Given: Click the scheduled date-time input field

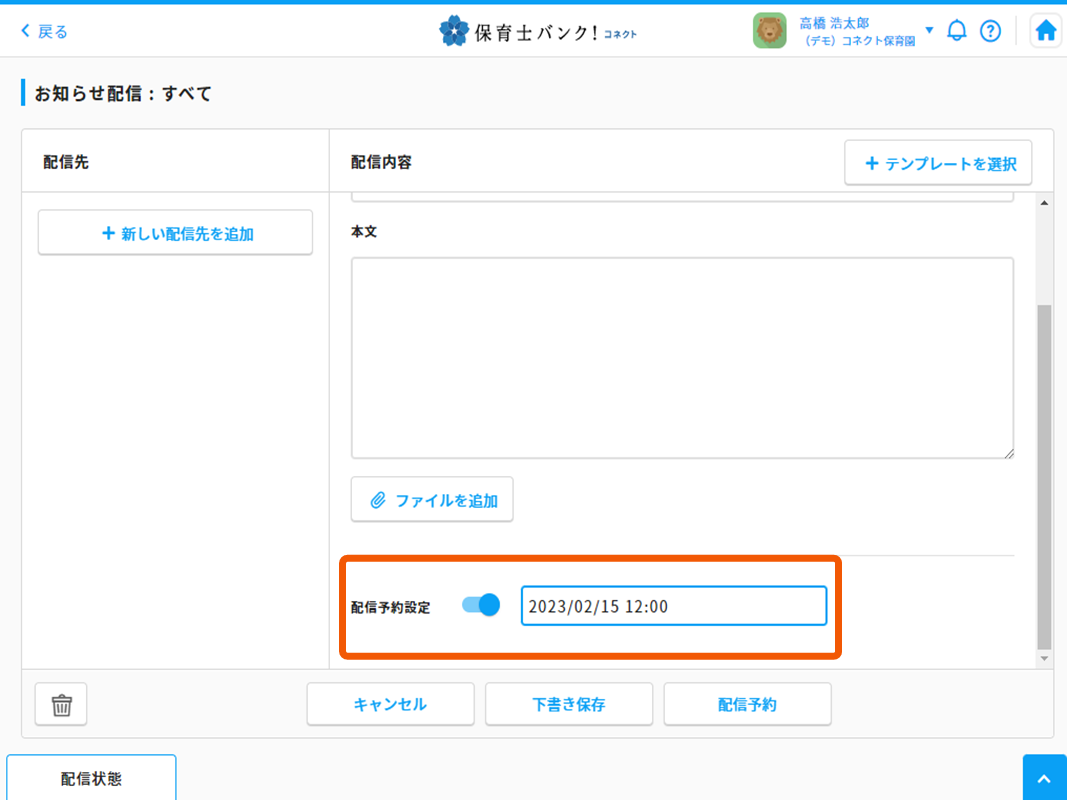Looking at the screenshot, I should (x=673, y=606).
